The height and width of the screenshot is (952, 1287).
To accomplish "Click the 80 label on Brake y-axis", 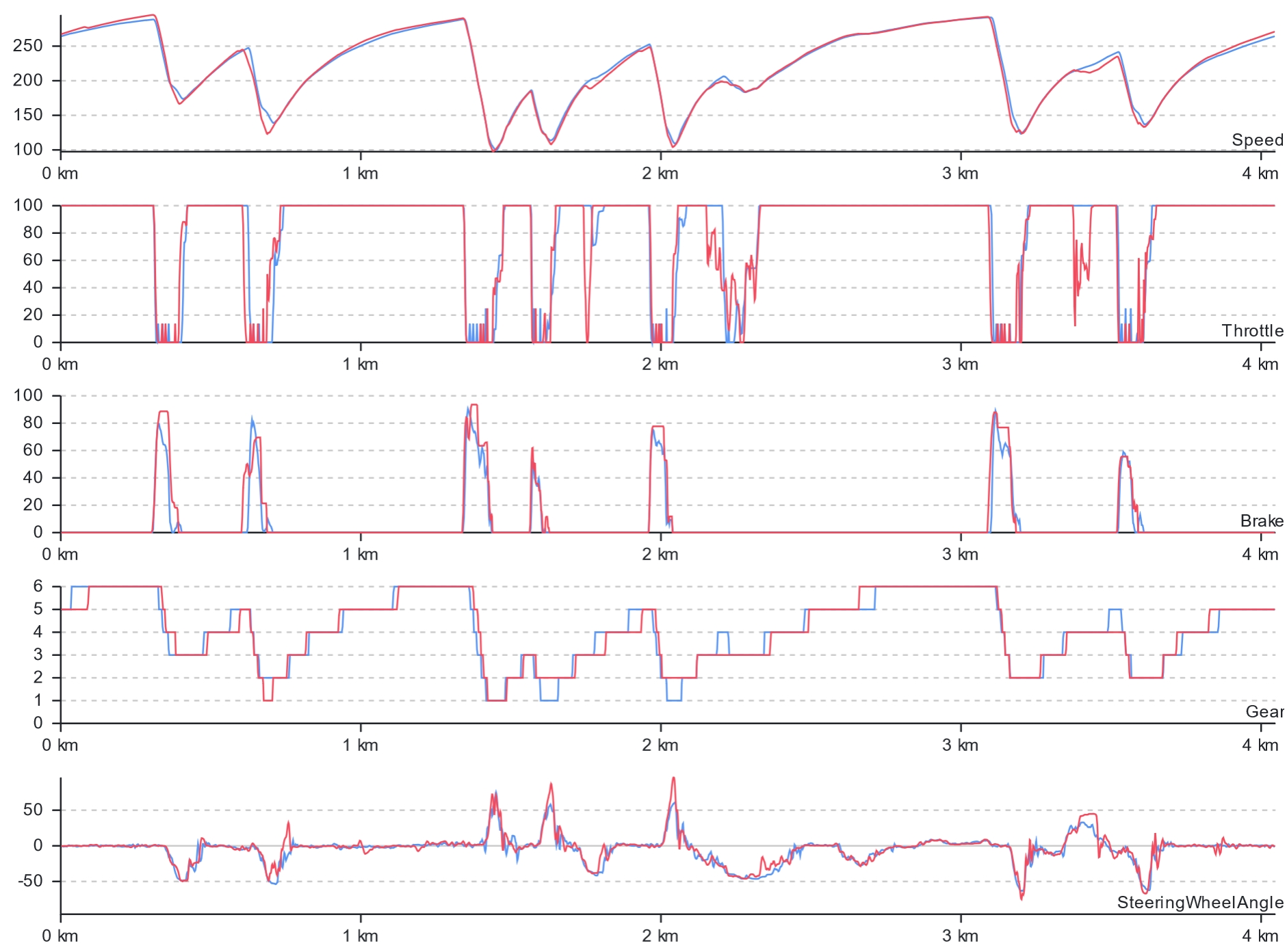I will pos(33,423).
